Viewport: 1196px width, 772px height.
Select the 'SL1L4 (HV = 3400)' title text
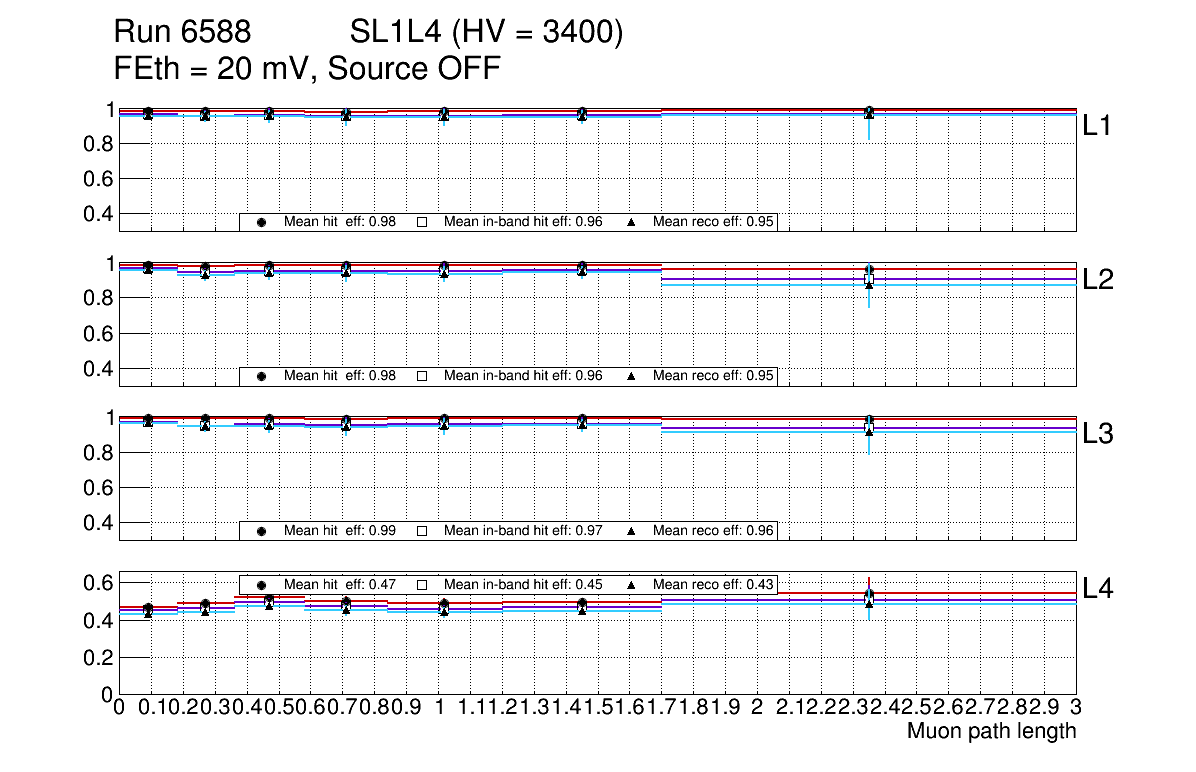487,34
